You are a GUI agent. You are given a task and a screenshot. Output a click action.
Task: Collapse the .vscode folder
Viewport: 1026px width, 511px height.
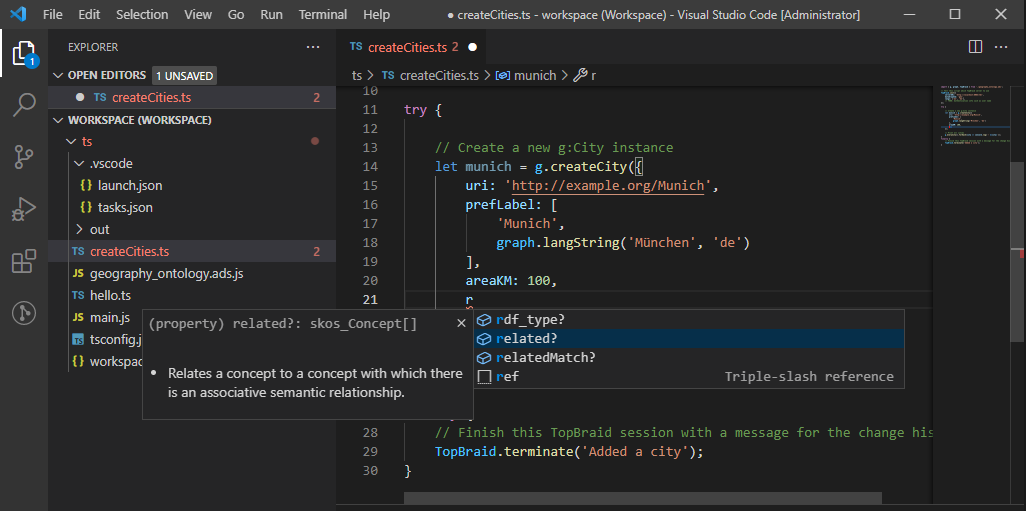(x=80, y=163)
